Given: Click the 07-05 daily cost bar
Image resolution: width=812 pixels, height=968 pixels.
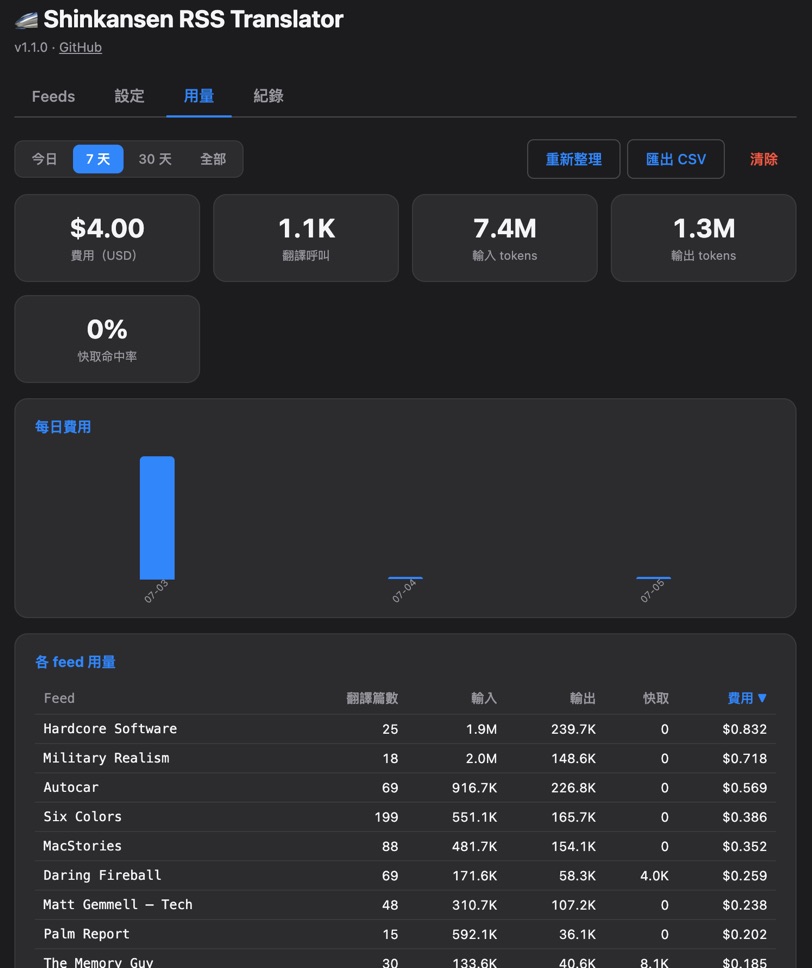Looking at the screenshot, I should coord(653,578).
